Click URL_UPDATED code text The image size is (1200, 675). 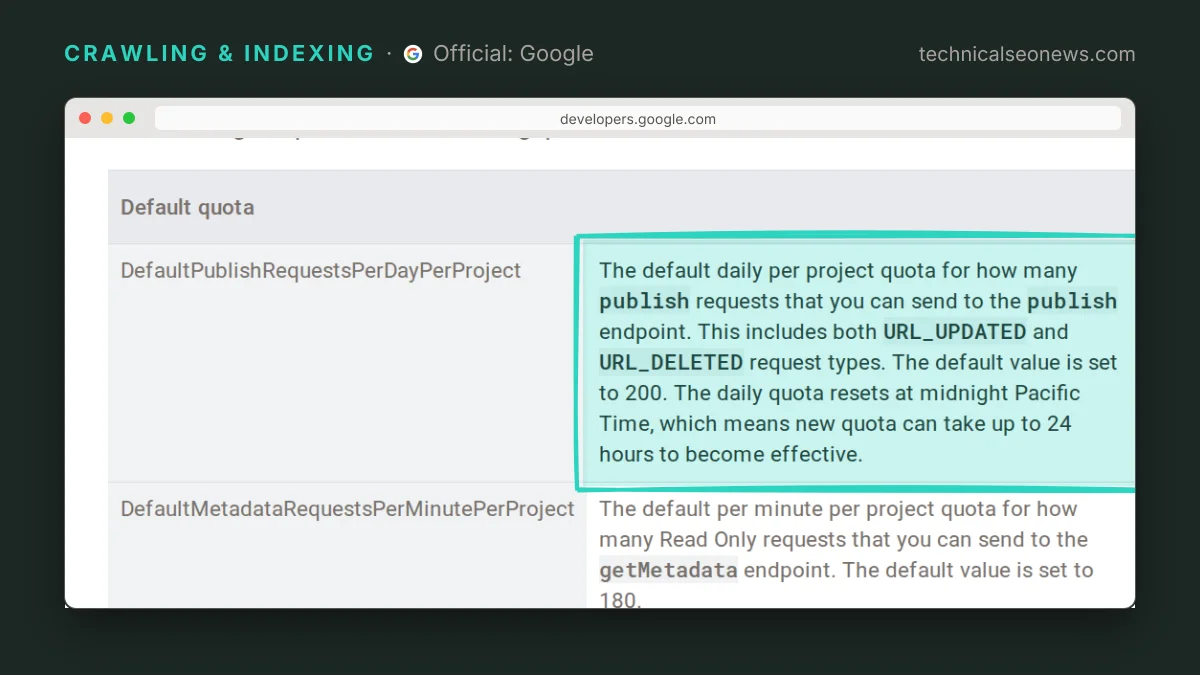[955, 331]
